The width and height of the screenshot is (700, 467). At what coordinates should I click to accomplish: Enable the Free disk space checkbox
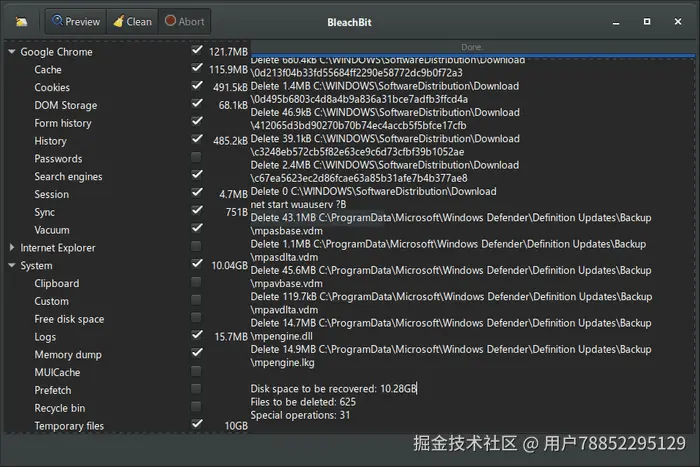coord(196,317)
